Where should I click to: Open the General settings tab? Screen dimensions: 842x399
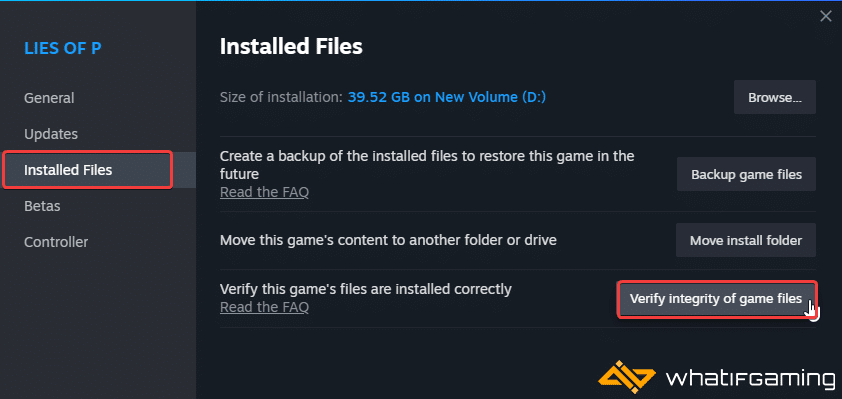(49, 98)
